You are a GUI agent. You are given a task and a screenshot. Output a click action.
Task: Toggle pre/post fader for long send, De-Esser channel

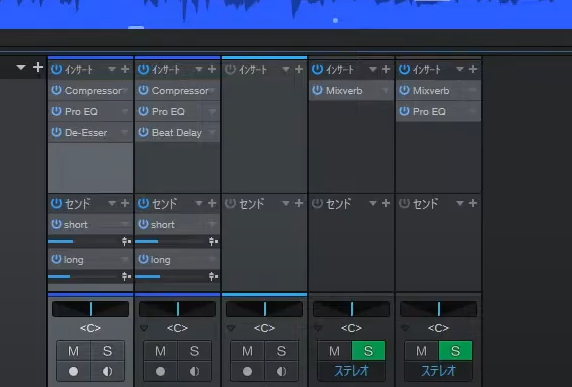coord(126,276)
